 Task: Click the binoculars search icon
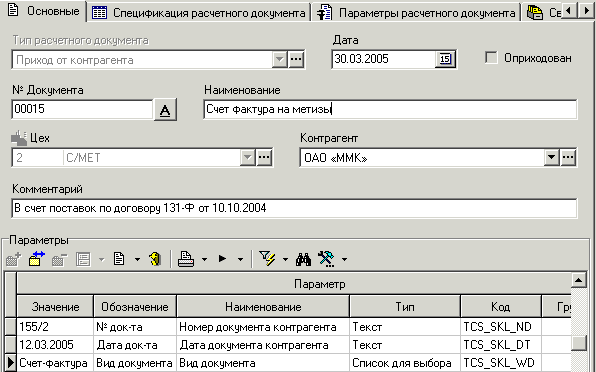(303, 260)
